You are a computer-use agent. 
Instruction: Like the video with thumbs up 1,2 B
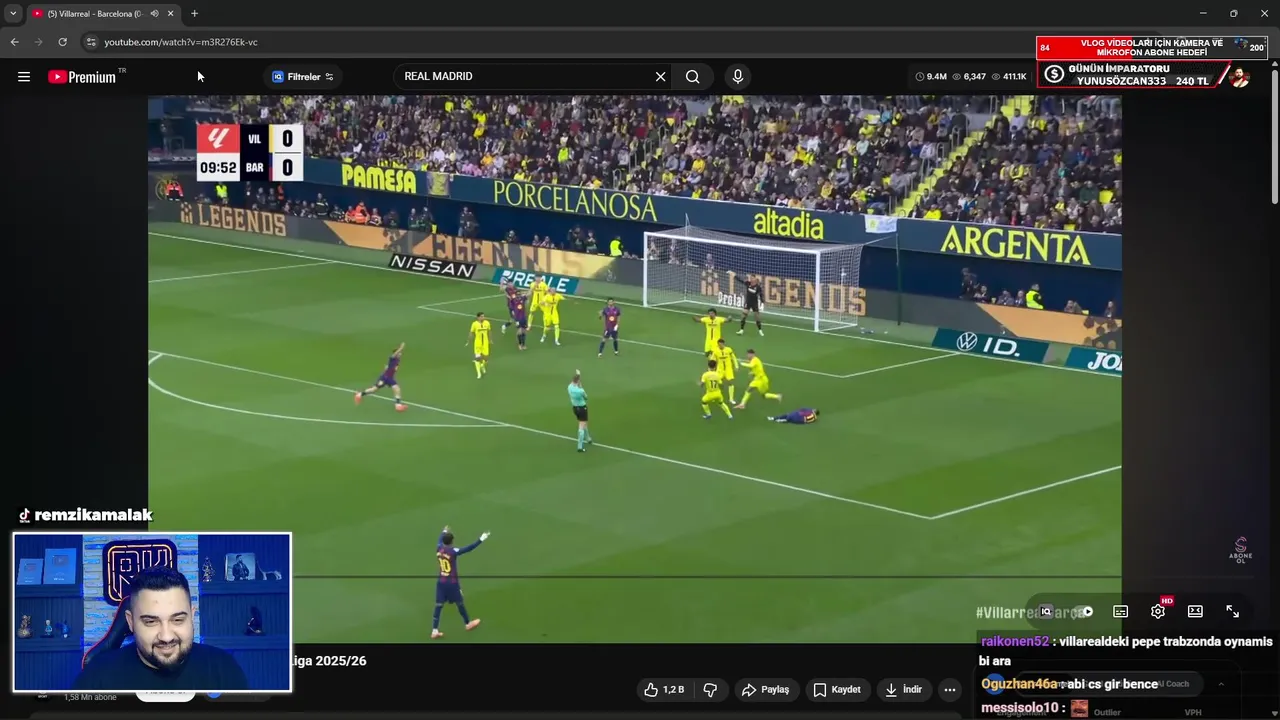(x=664, y=690)
